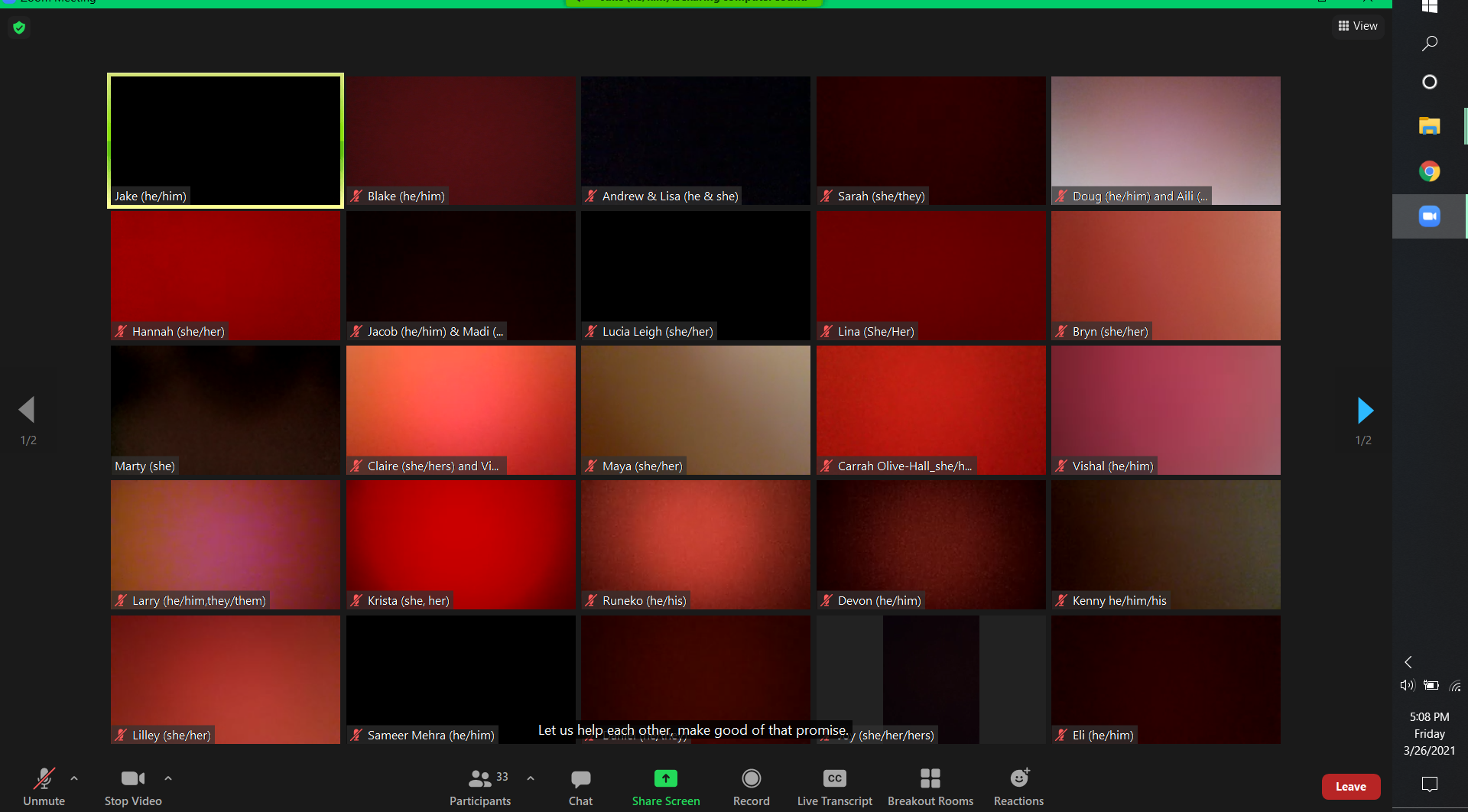Unmute your microphone
Image resolution: width=1468 pixels, height=812 pixels.
44,787
